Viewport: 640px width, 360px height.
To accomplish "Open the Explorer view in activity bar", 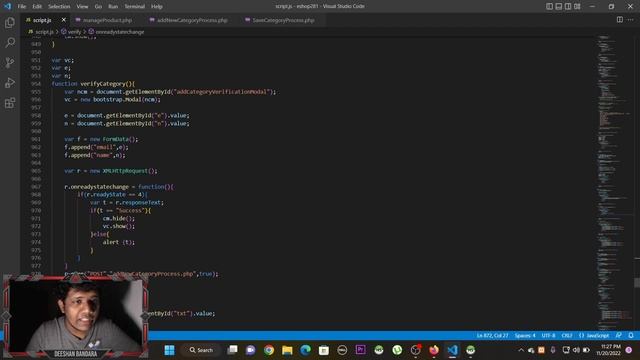I will click(x=10, y=22).
